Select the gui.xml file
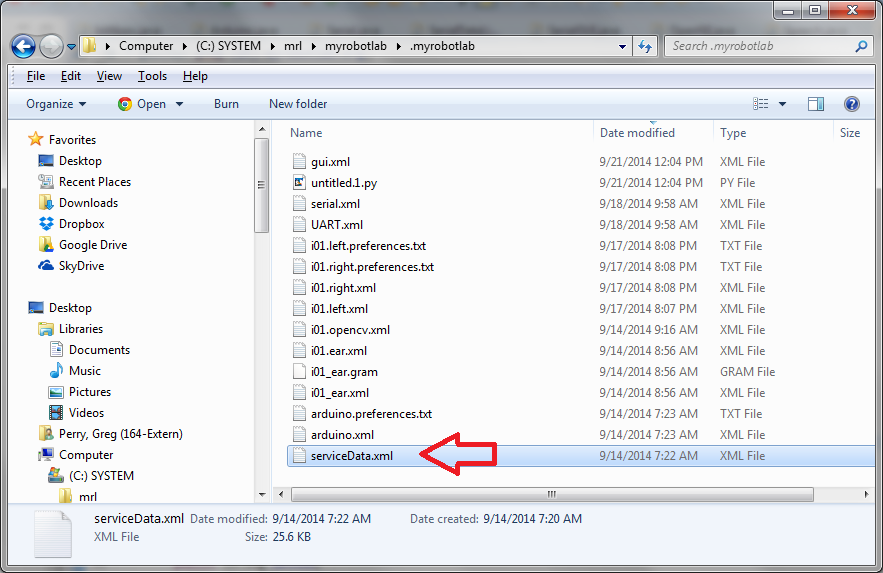The width and height of the screenshot is (883, 573). pyautogui.click(x=331, y=162)
